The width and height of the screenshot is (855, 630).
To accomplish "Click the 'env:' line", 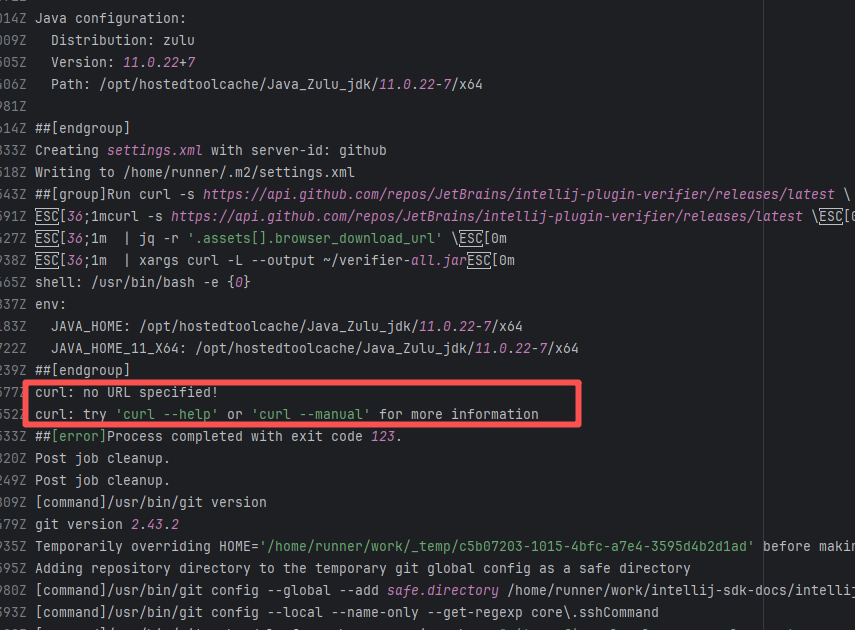I will [x=51, y=304].
